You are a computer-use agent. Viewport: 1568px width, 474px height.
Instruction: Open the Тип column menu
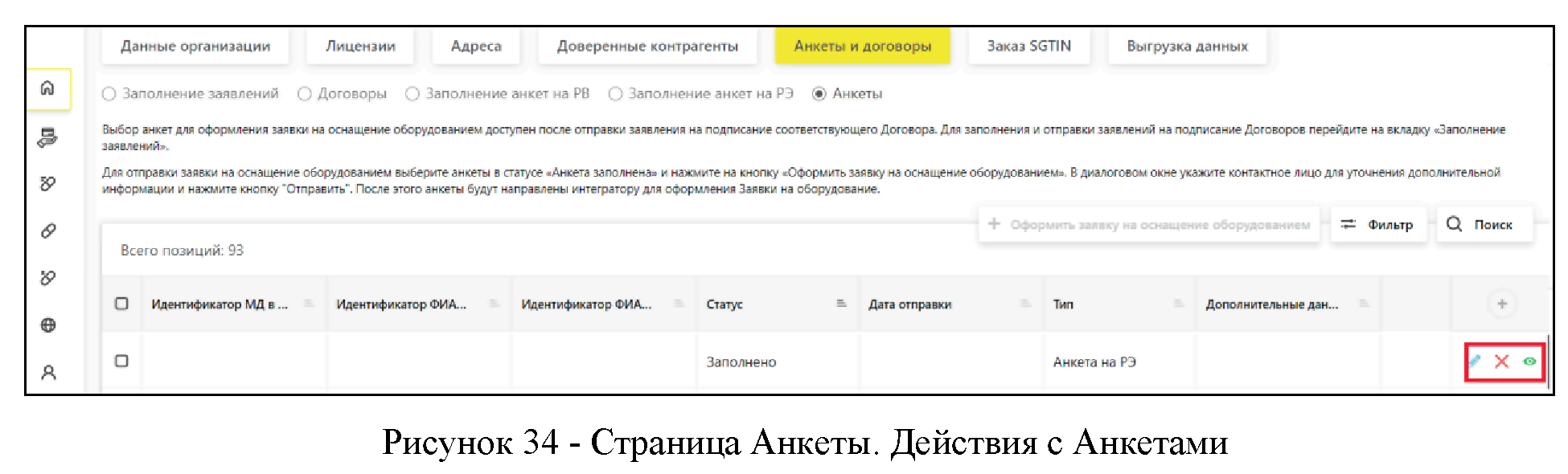1178,304
